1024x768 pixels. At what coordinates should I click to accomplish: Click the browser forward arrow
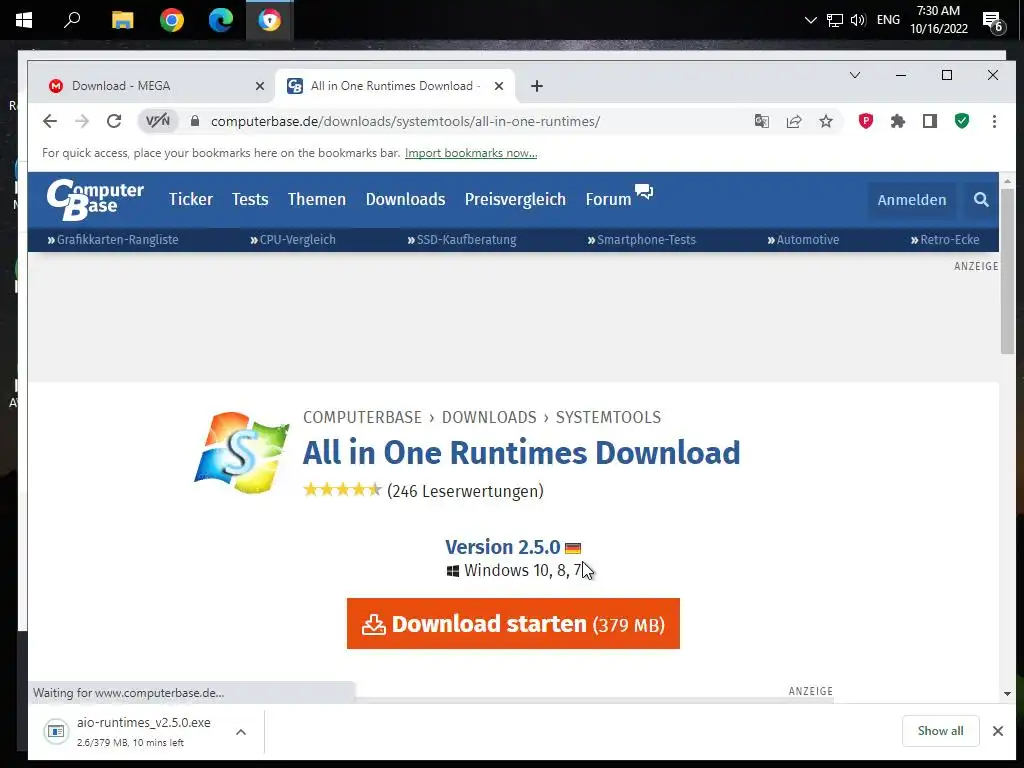[82, 121]
